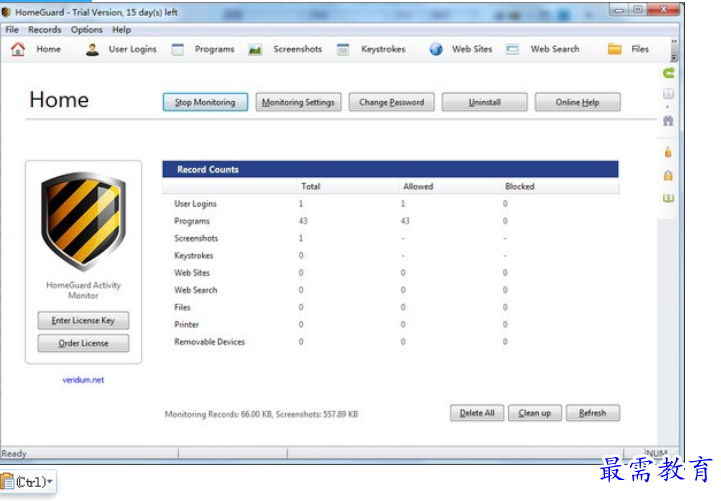The height and width of the screenshot is (501, 721).
Task: Click the Programs total value 43
Action: 303,221
